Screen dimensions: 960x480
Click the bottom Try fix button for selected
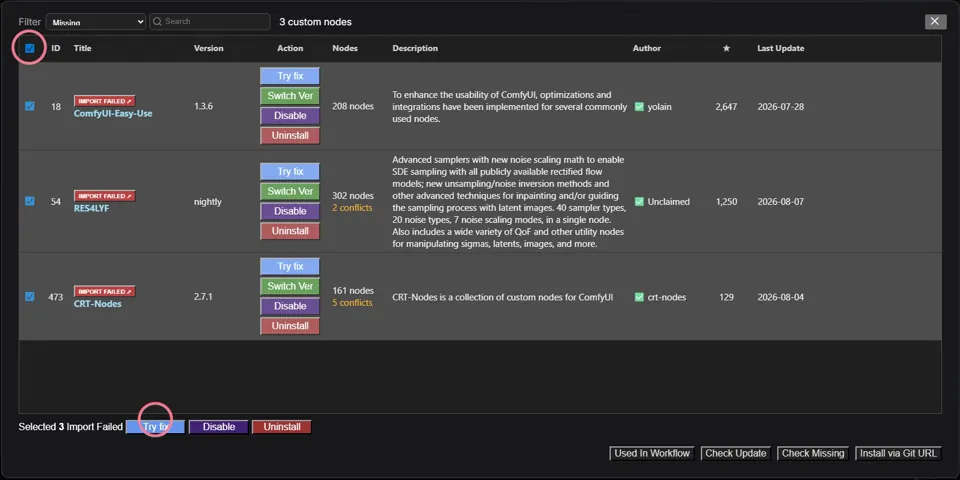[x=156, y=427]
